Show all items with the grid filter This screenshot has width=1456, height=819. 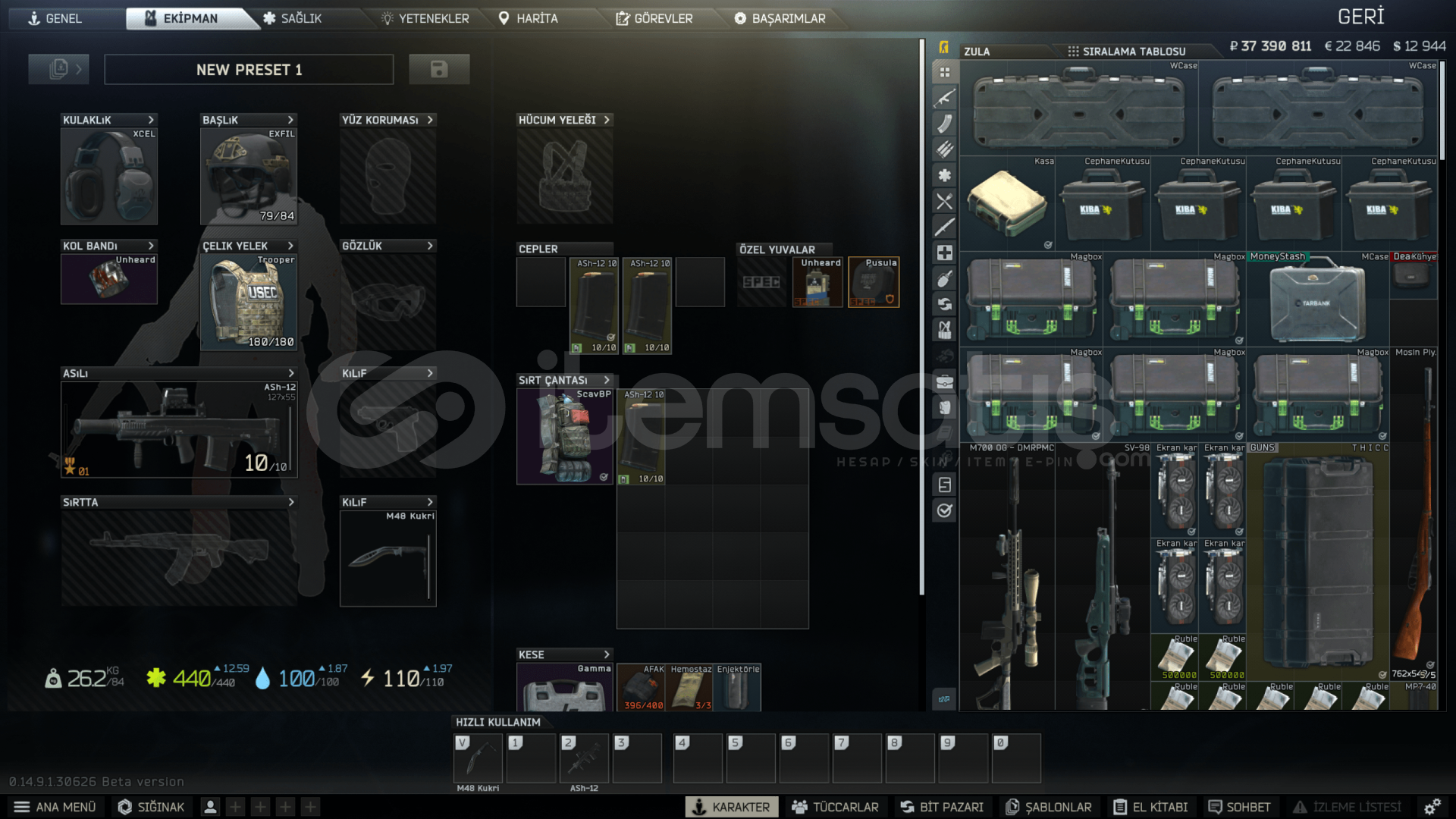point(944,73)
